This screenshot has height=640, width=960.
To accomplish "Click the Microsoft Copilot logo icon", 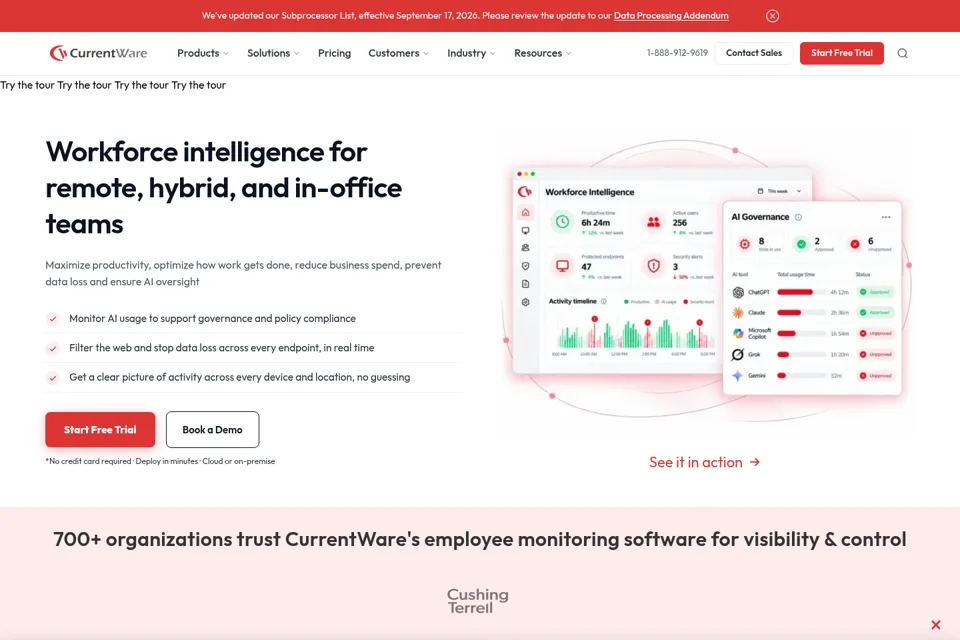I will point(738,334).
